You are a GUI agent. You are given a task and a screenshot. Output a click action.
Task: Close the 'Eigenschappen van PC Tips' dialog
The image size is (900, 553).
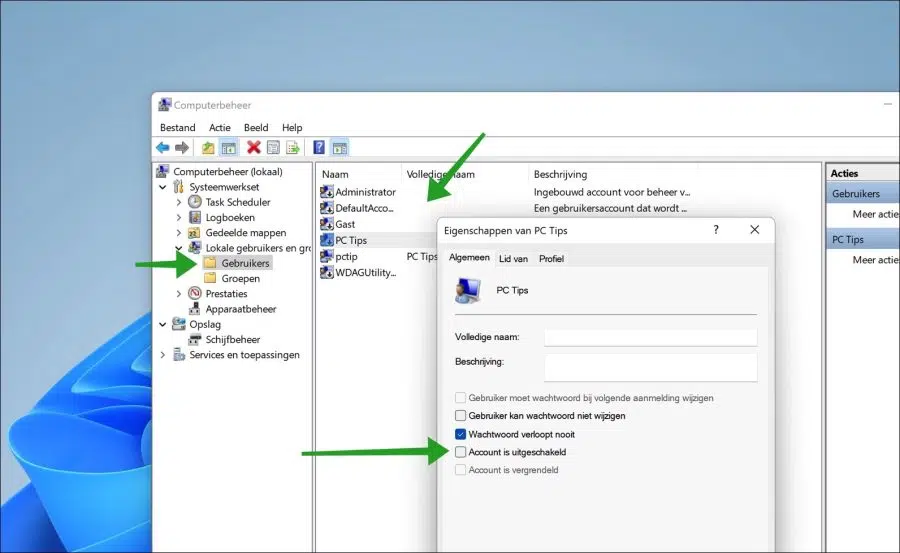click(x=755, y=230)
